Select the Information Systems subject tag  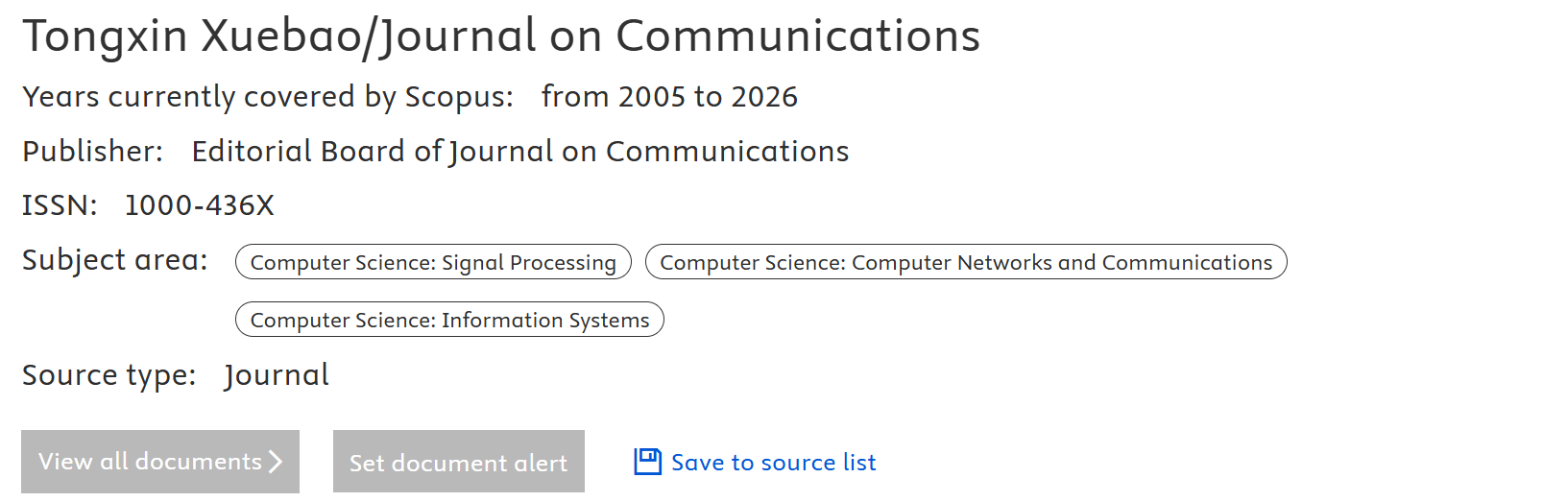pos(449,320)
